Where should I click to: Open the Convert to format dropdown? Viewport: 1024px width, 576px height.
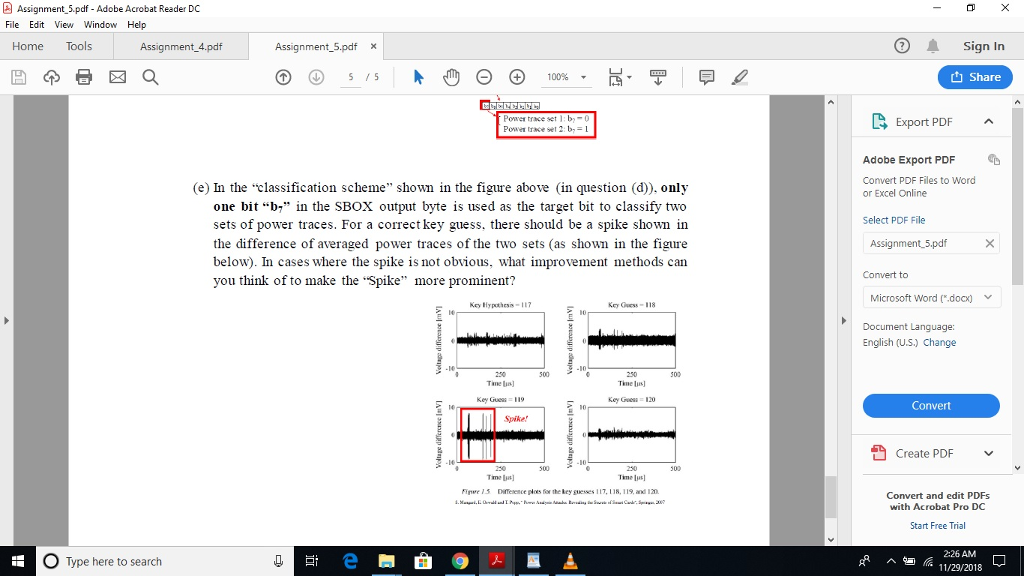931,297
